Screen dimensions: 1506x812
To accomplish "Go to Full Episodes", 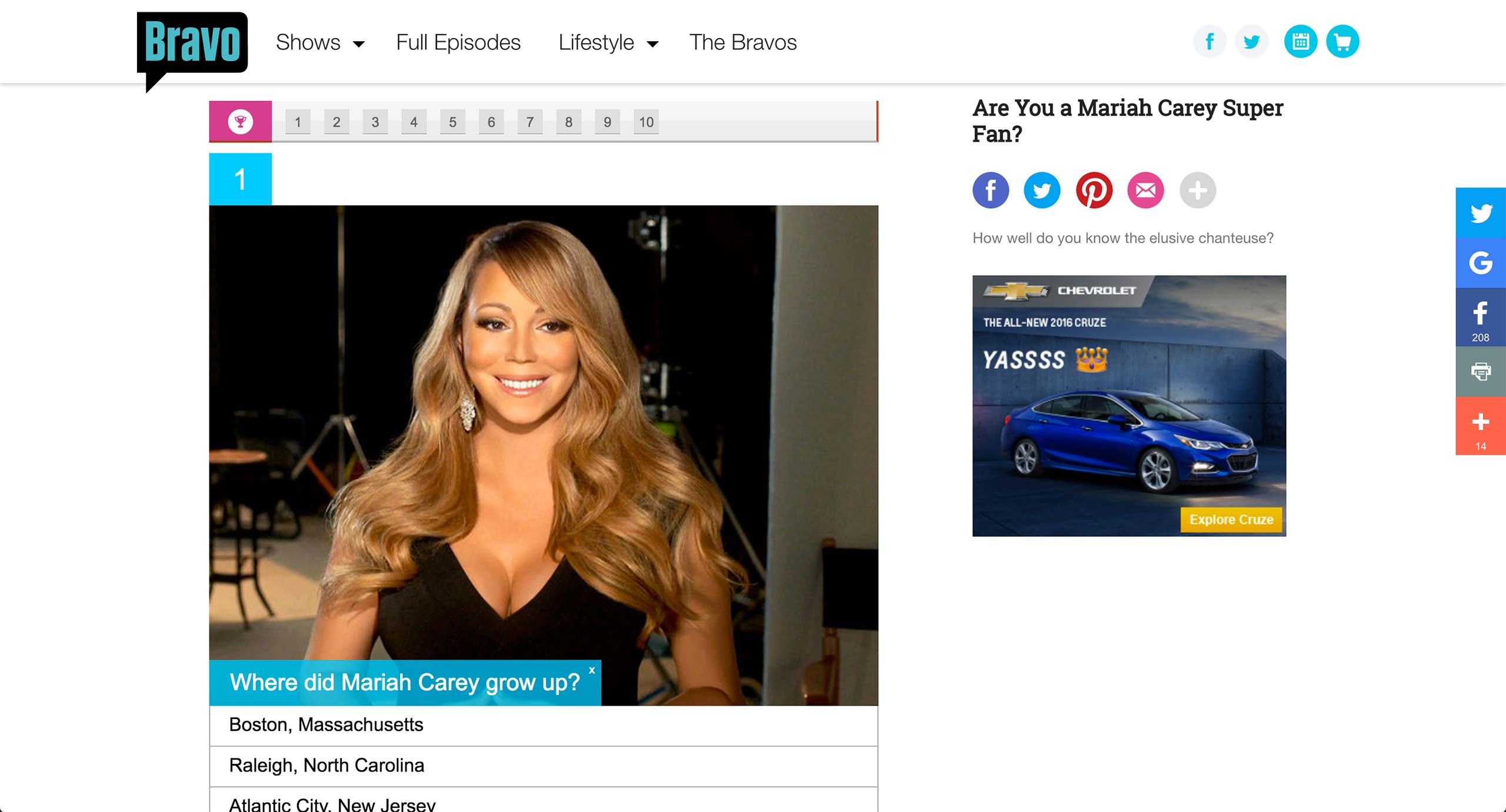I will [x=458, y=43].
